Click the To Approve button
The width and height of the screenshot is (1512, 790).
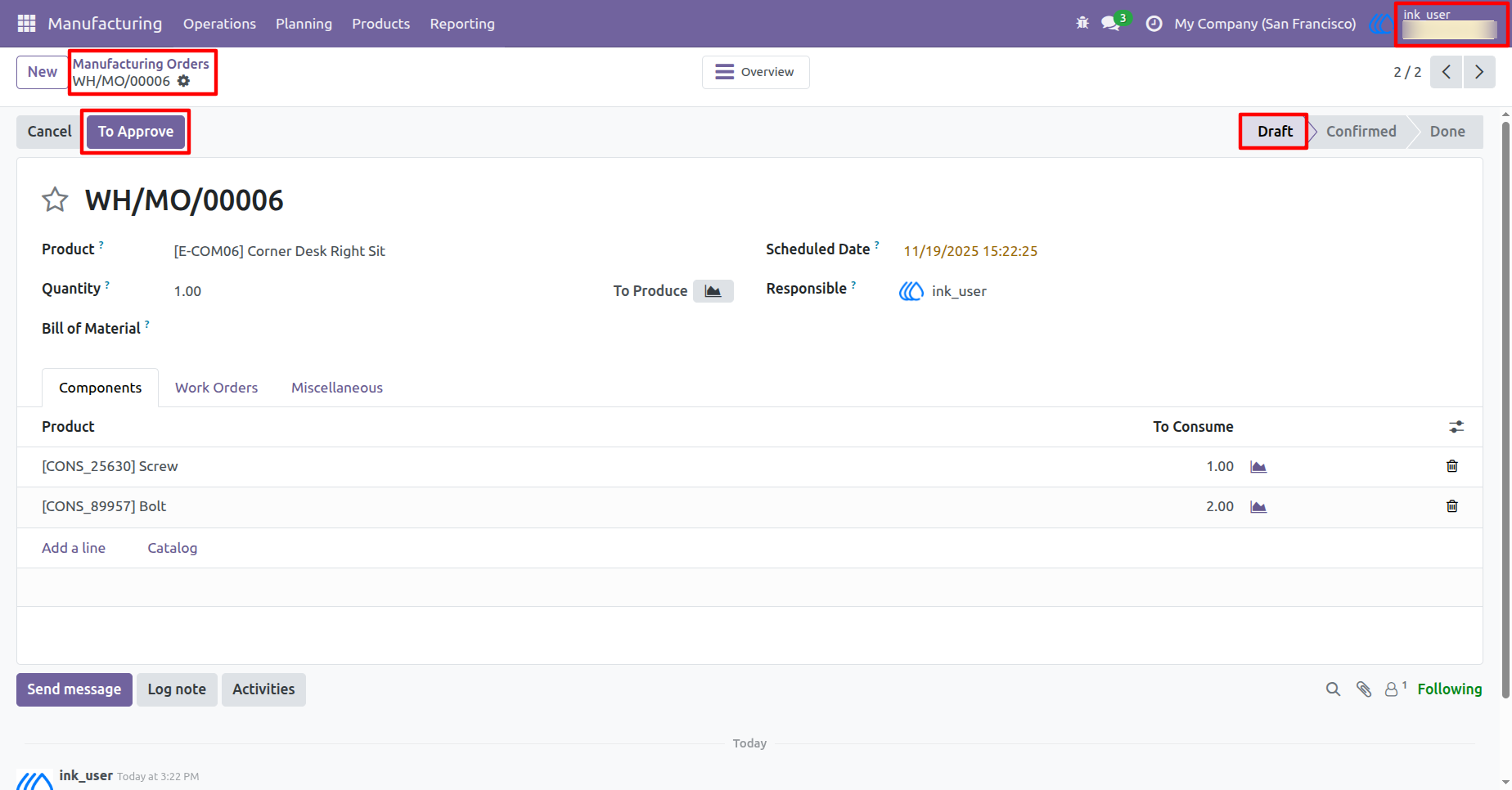(136, 132)
